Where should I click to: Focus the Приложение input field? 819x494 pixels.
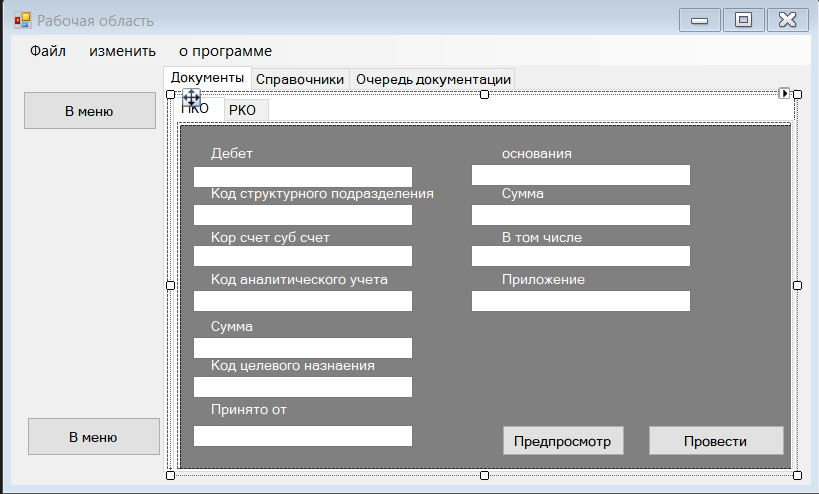tap(581, 301)
